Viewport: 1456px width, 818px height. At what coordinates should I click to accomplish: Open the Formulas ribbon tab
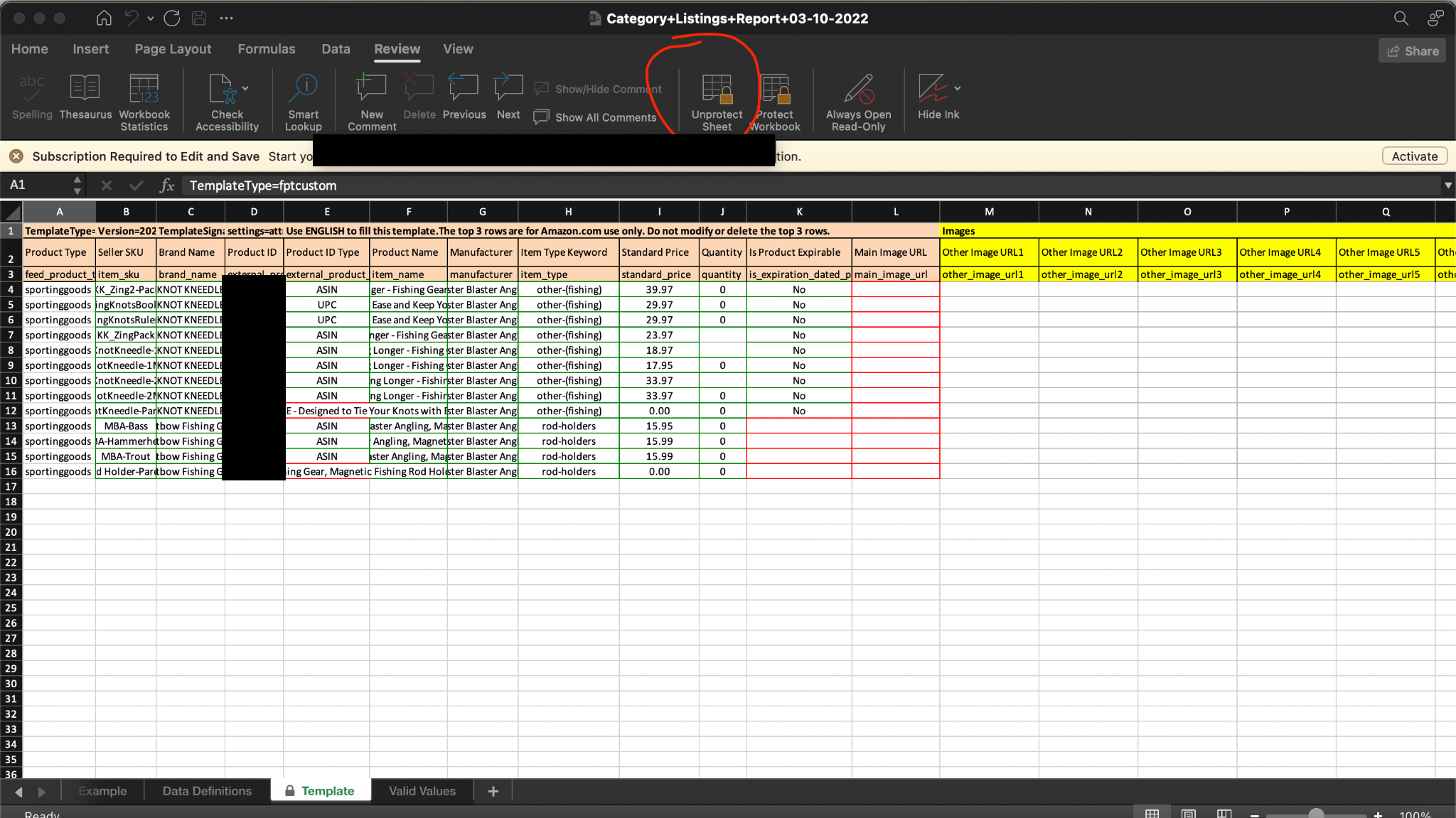[x=266, y=49]
